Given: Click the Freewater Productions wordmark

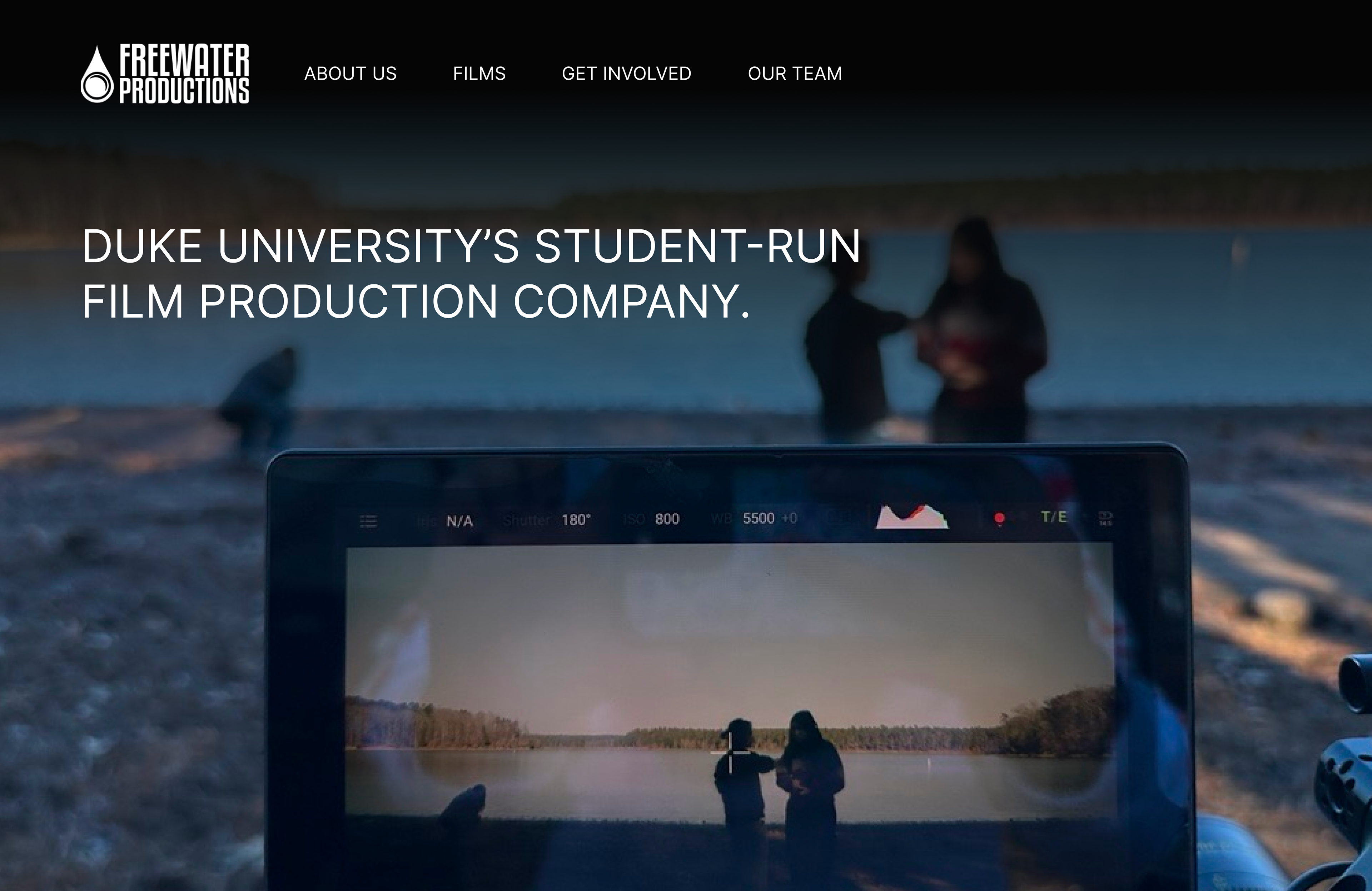Looking at the screenshot, I should tap(184, 74).
